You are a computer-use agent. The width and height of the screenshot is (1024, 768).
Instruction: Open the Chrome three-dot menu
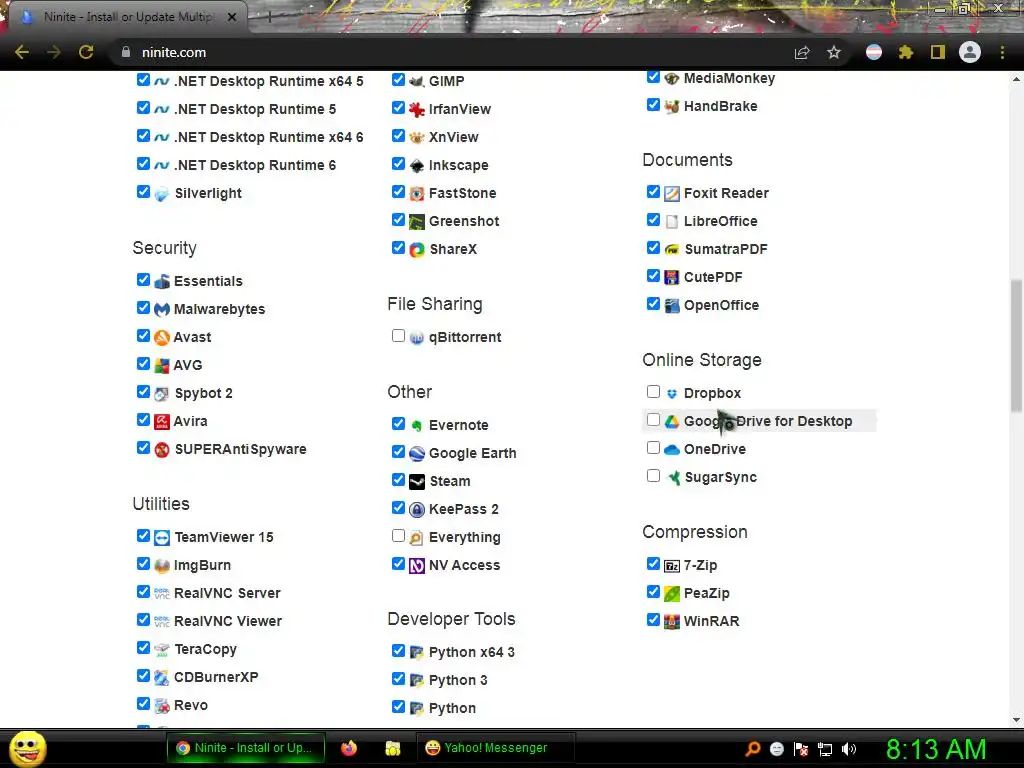(x=1002, y=52)
